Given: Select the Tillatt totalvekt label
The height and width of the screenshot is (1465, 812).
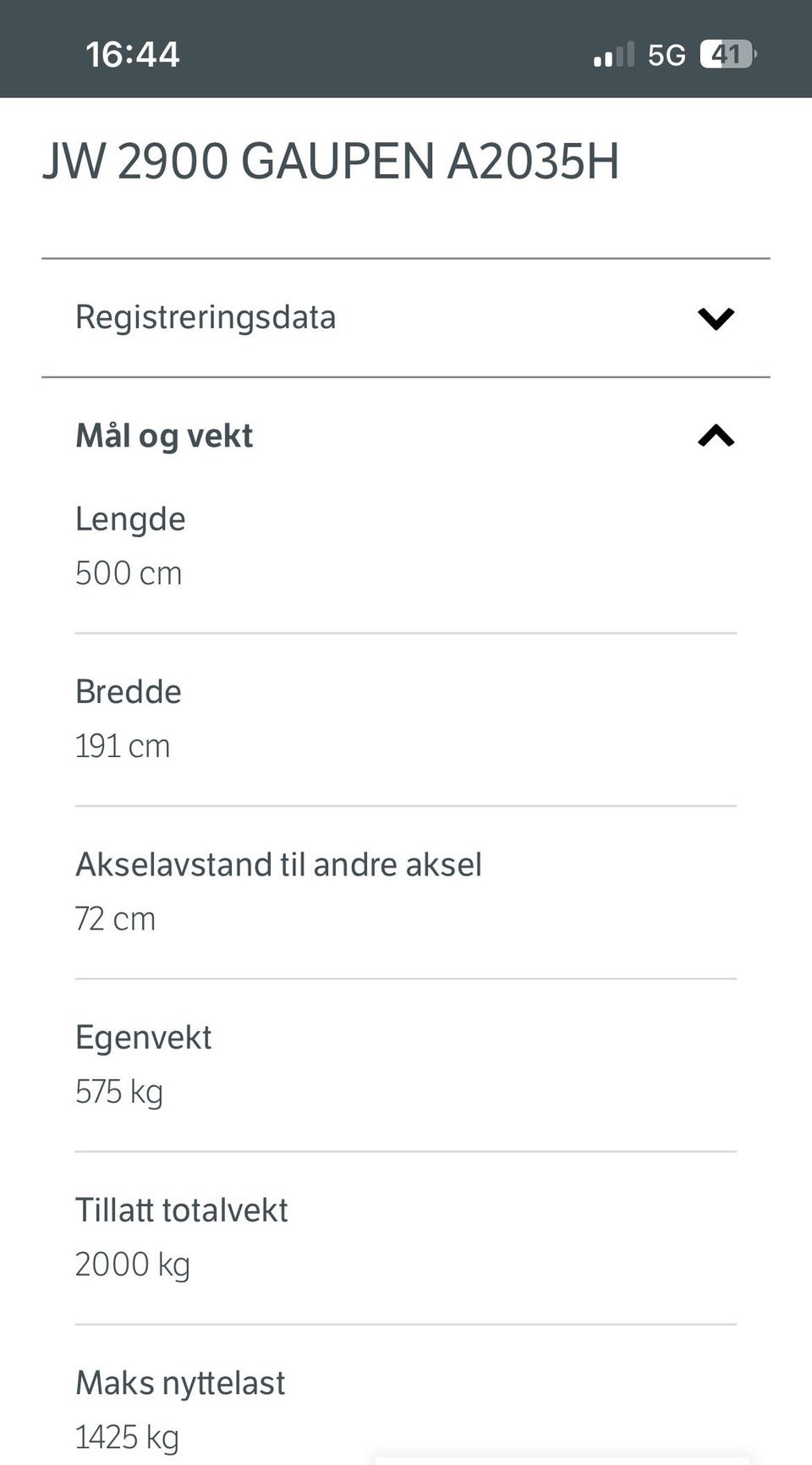Looking at the screenshot, I should [x=182, y=1210].
